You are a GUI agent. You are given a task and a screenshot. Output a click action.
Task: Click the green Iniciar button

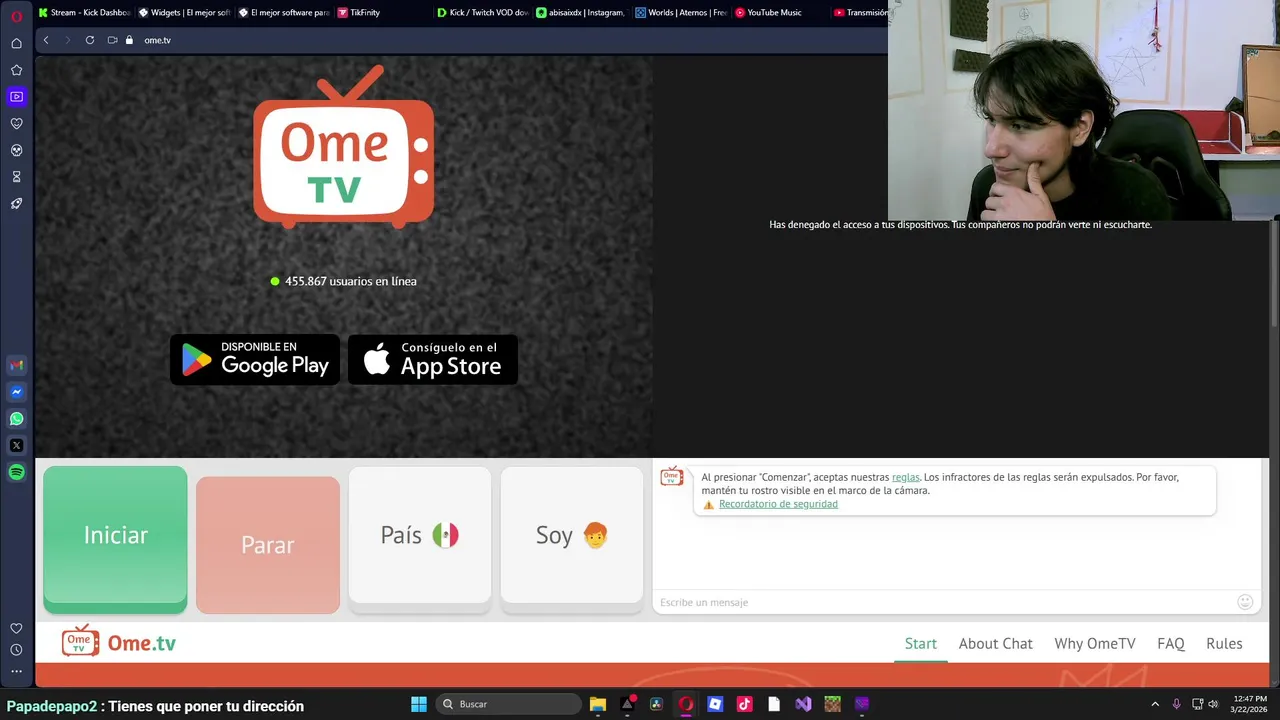(x=115, y=537)
